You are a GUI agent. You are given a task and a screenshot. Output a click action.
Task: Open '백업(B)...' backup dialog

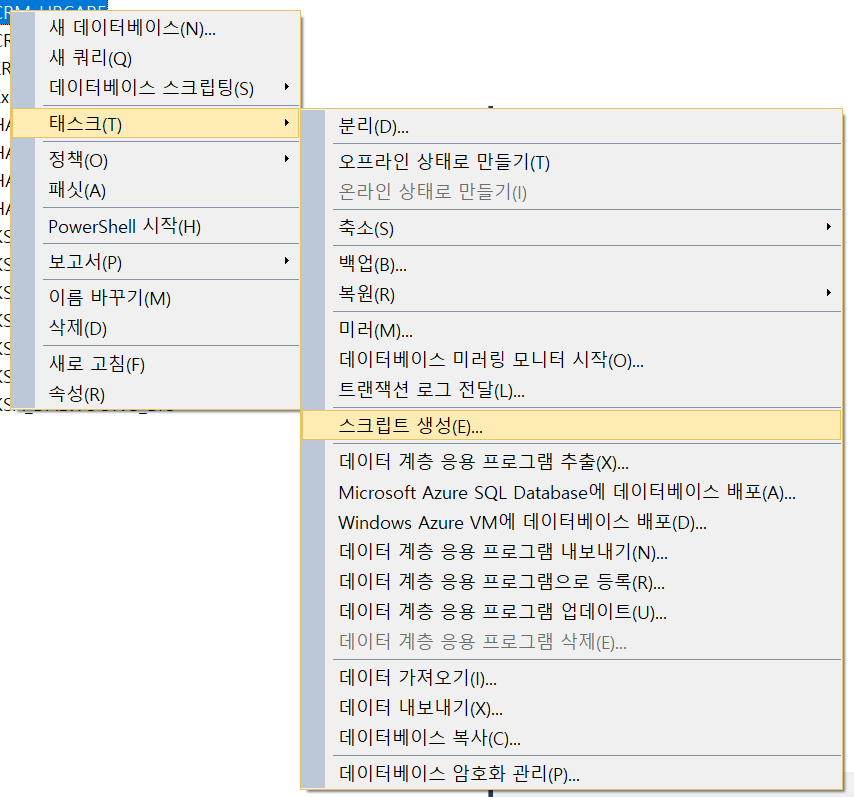pos(372,264)
